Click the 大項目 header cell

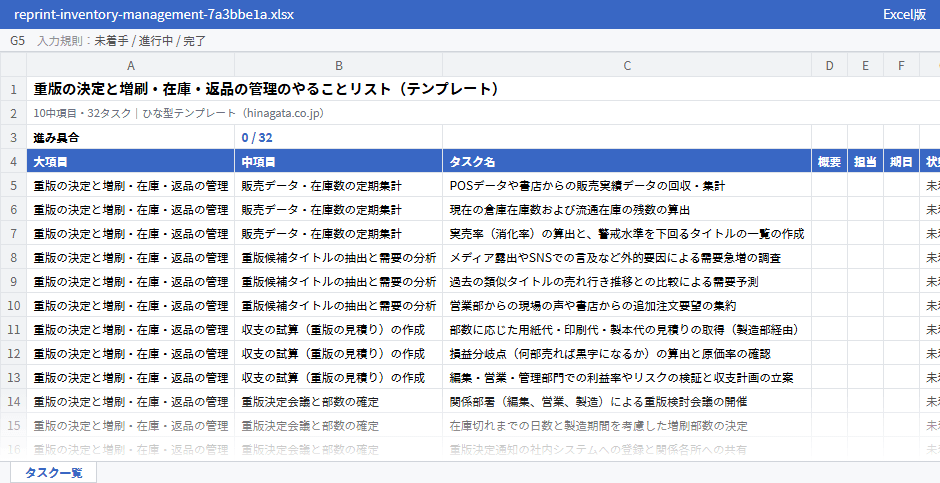(x=131, y=161)
